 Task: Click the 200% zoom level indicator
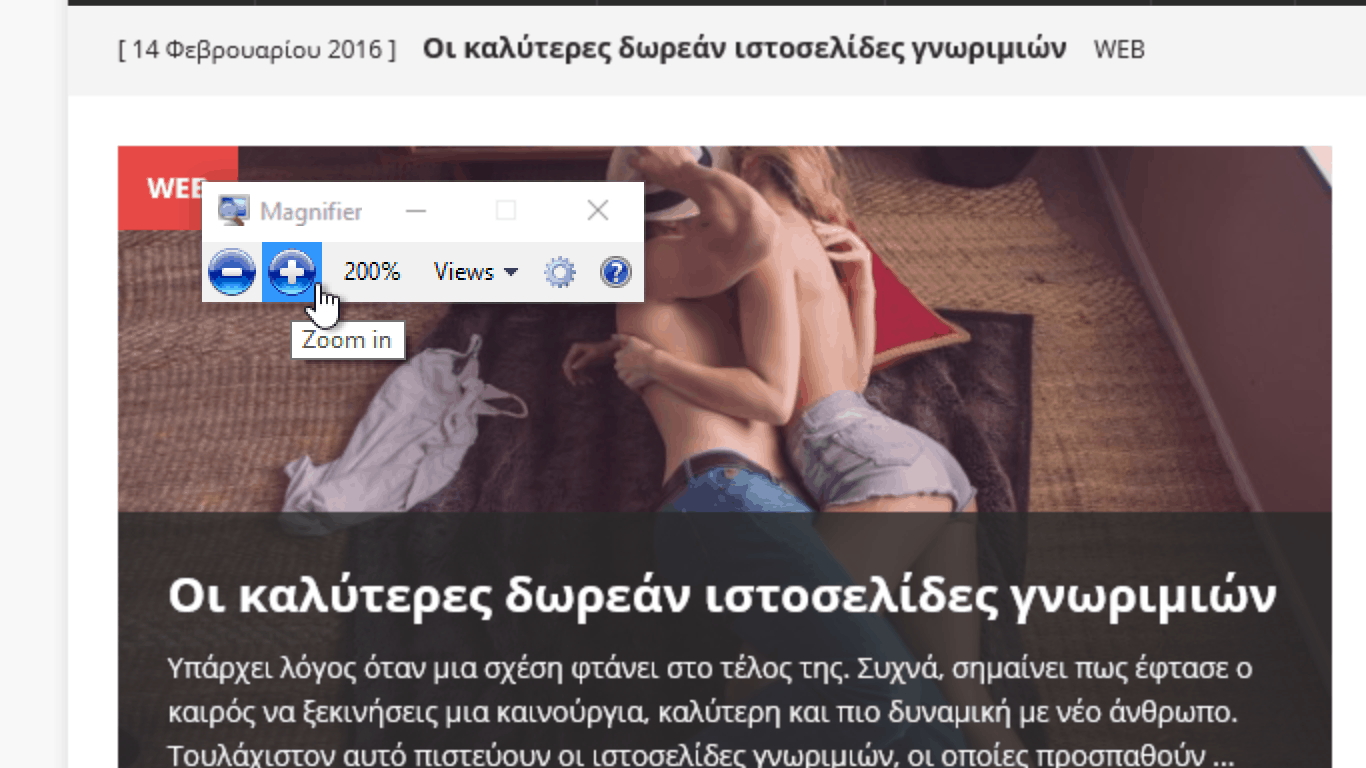[371, 272]
